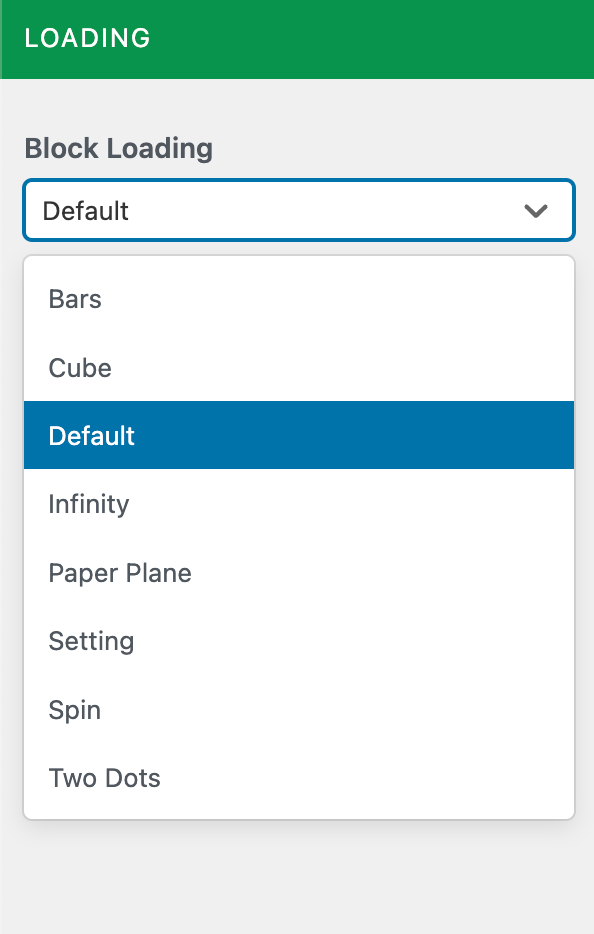Click the green LOADING section header
Screen dimensions: 594x934
(297, 39)
